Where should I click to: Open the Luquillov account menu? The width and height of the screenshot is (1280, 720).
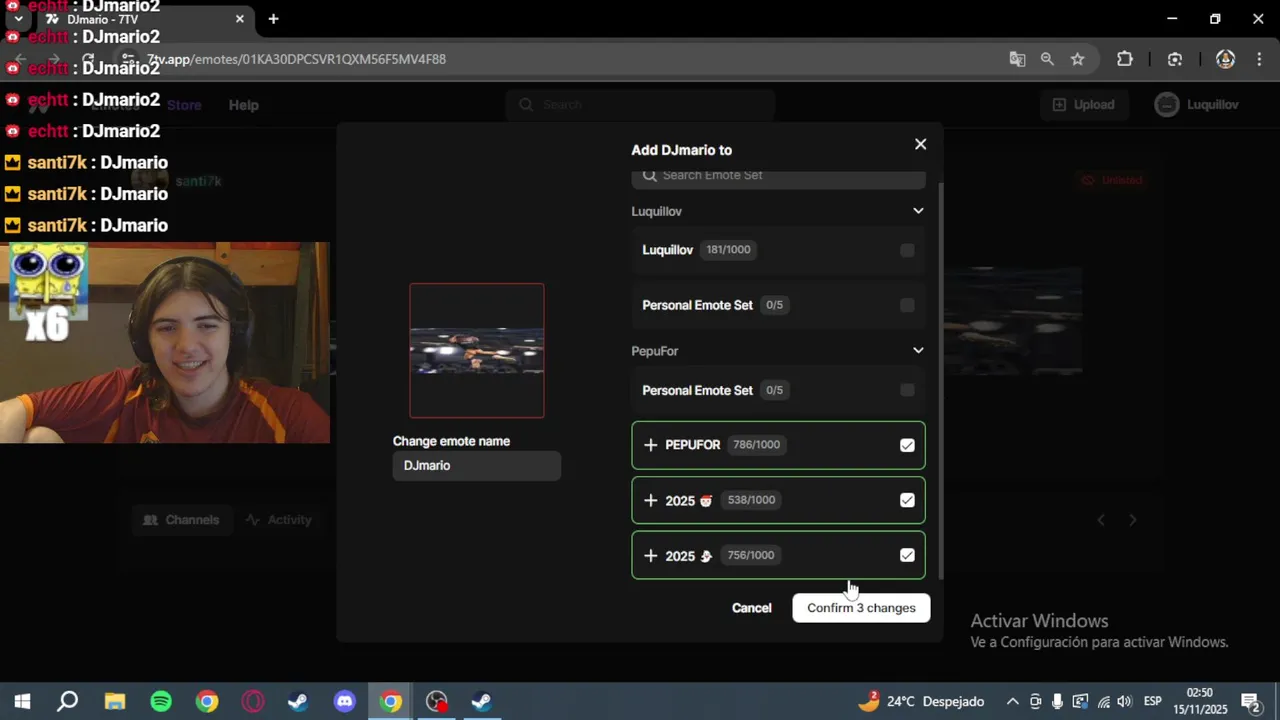point(1198,104)
